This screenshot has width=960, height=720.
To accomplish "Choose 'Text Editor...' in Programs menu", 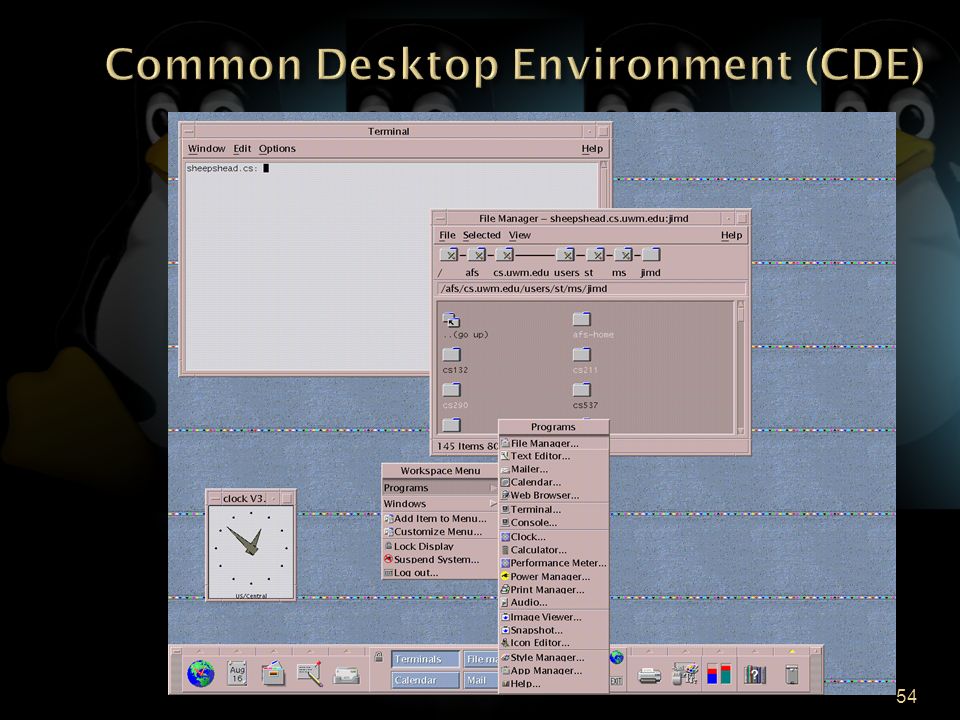I will click(554, 456).
